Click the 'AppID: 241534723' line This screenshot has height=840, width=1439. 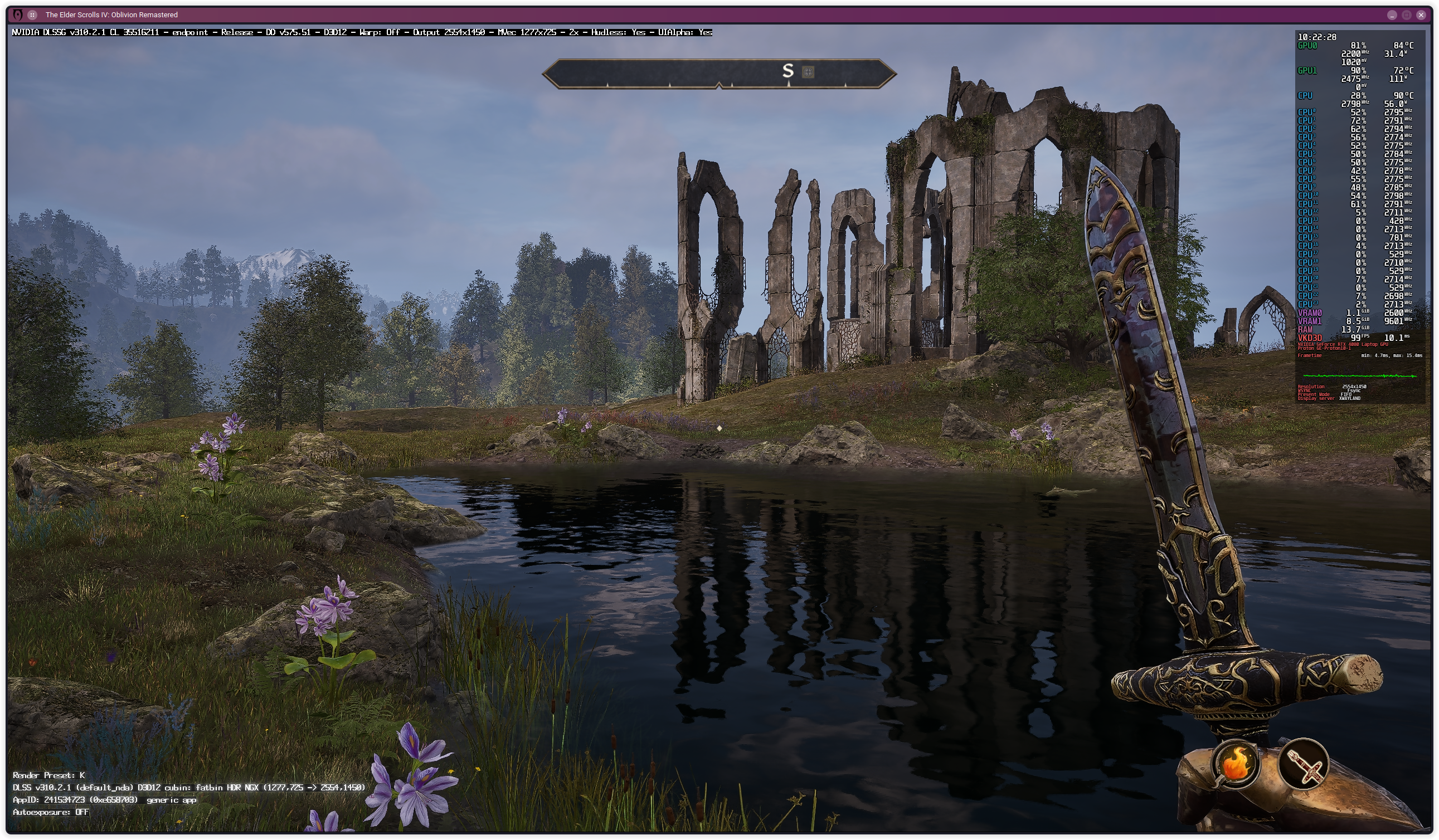[x=105, y=800]
